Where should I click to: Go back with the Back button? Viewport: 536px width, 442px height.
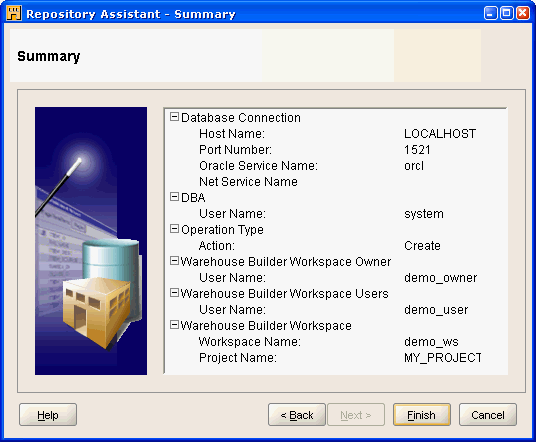click(297, 415)
